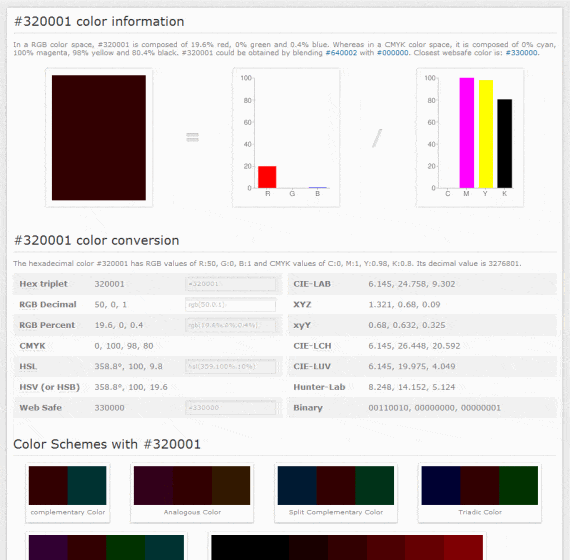This screenshot has height=560, width=570.
Task: Follow the websafe #330000 link
Action: tap(521, 53)
